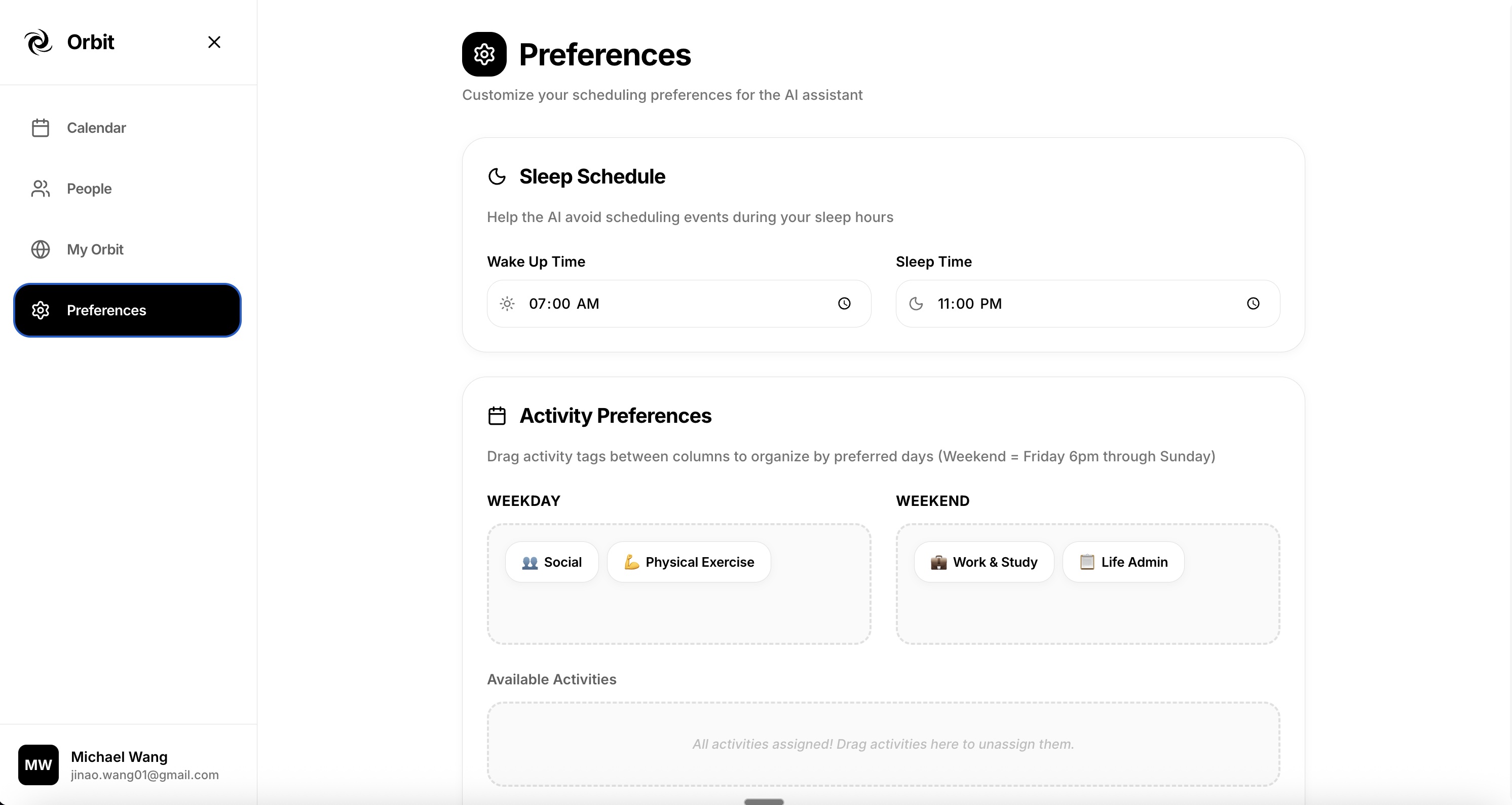
Task: Open the Wake Up Time clock picker
Action: (x=844, y=304)
